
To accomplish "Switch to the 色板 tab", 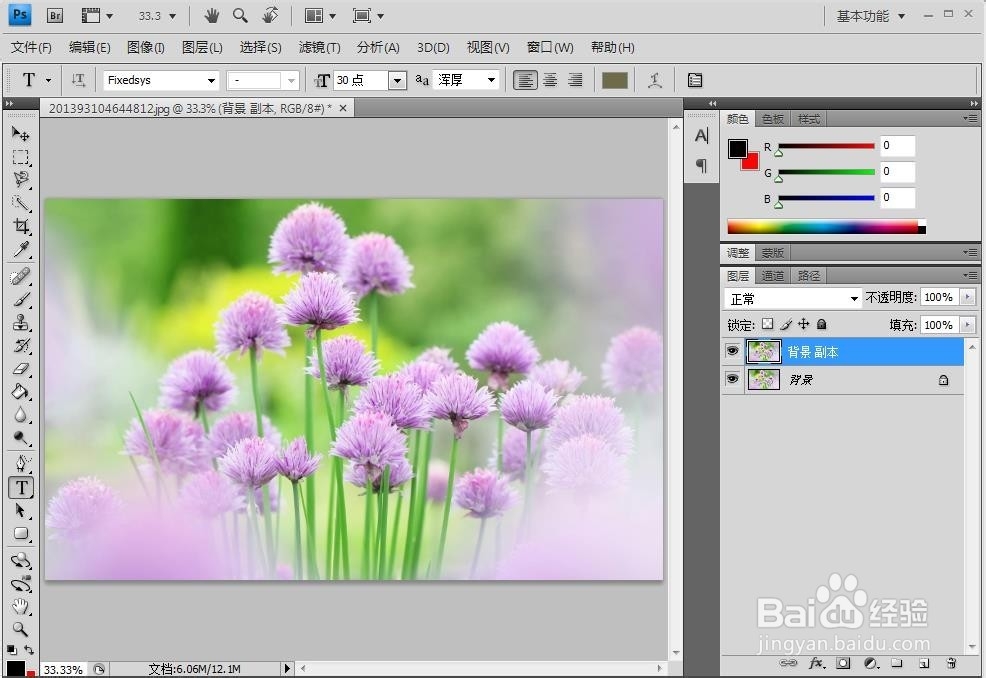I will click(772, 119).
